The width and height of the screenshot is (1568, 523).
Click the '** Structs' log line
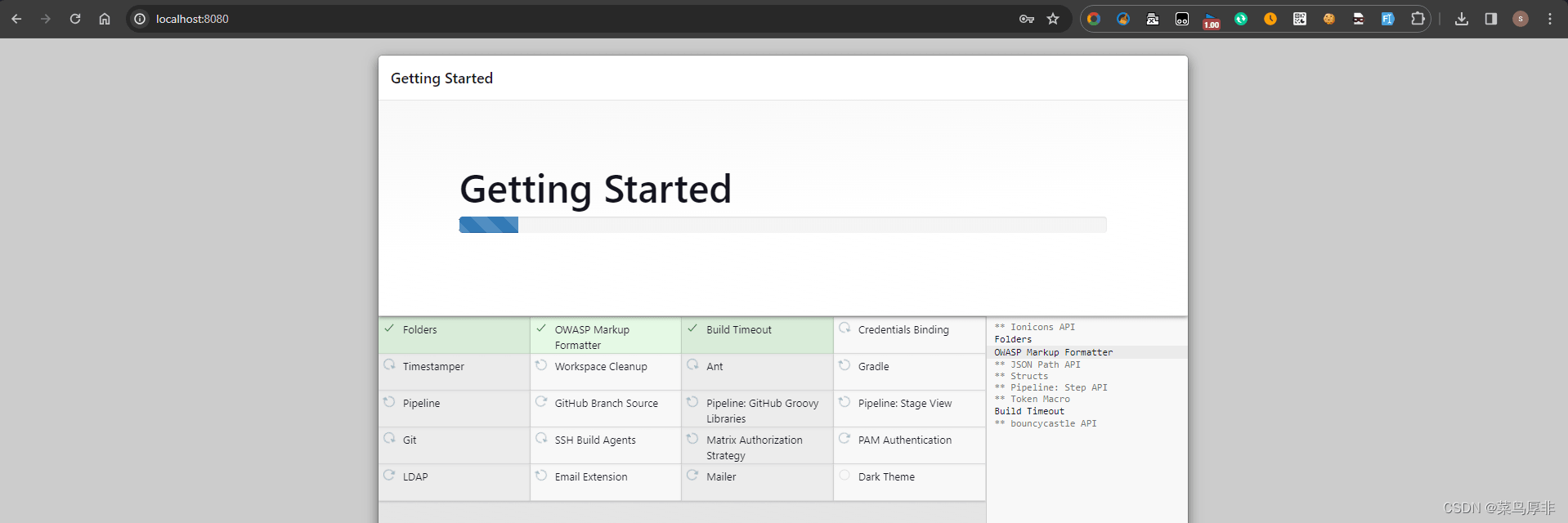coord(1021,376)
